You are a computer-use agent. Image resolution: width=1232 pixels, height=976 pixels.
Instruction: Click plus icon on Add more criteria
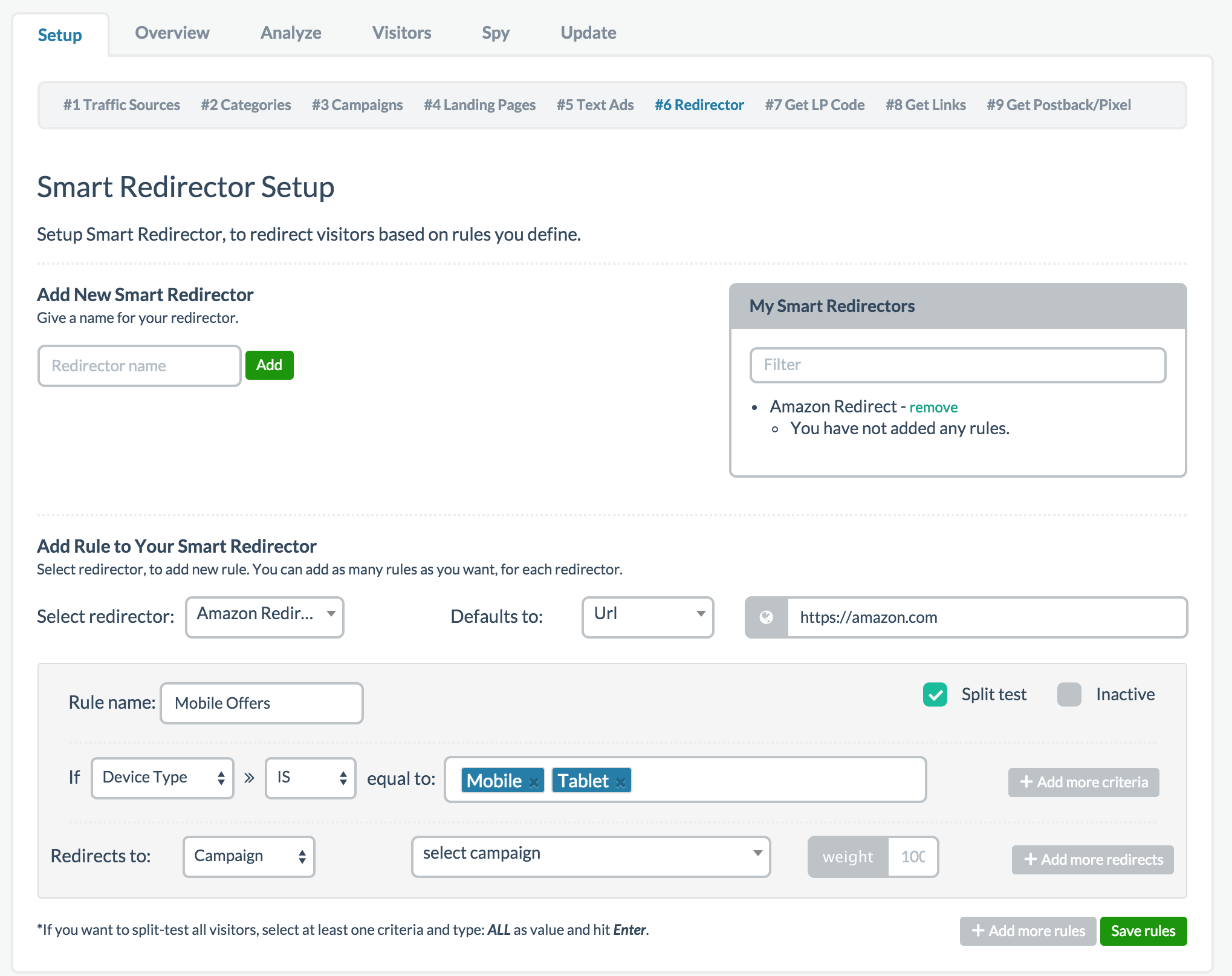coord(1026,782)
